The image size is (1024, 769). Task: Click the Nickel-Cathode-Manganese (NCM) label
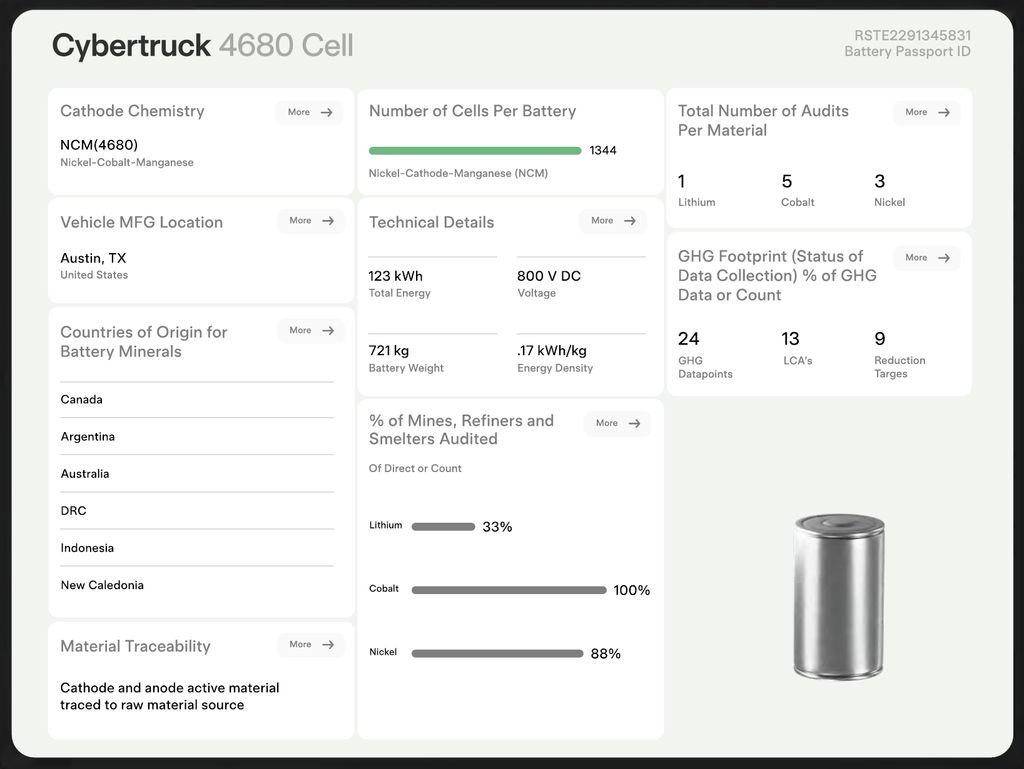458,174
